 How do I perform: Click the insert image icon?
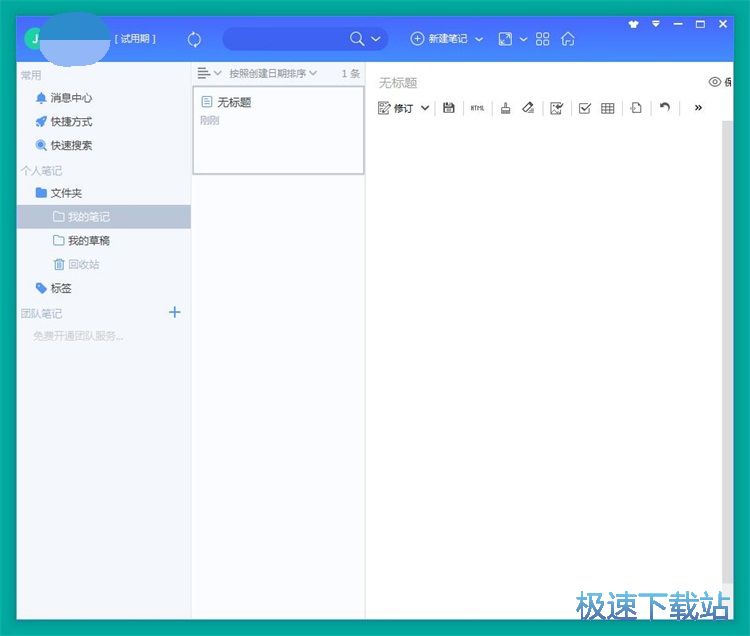click(557, 108)
